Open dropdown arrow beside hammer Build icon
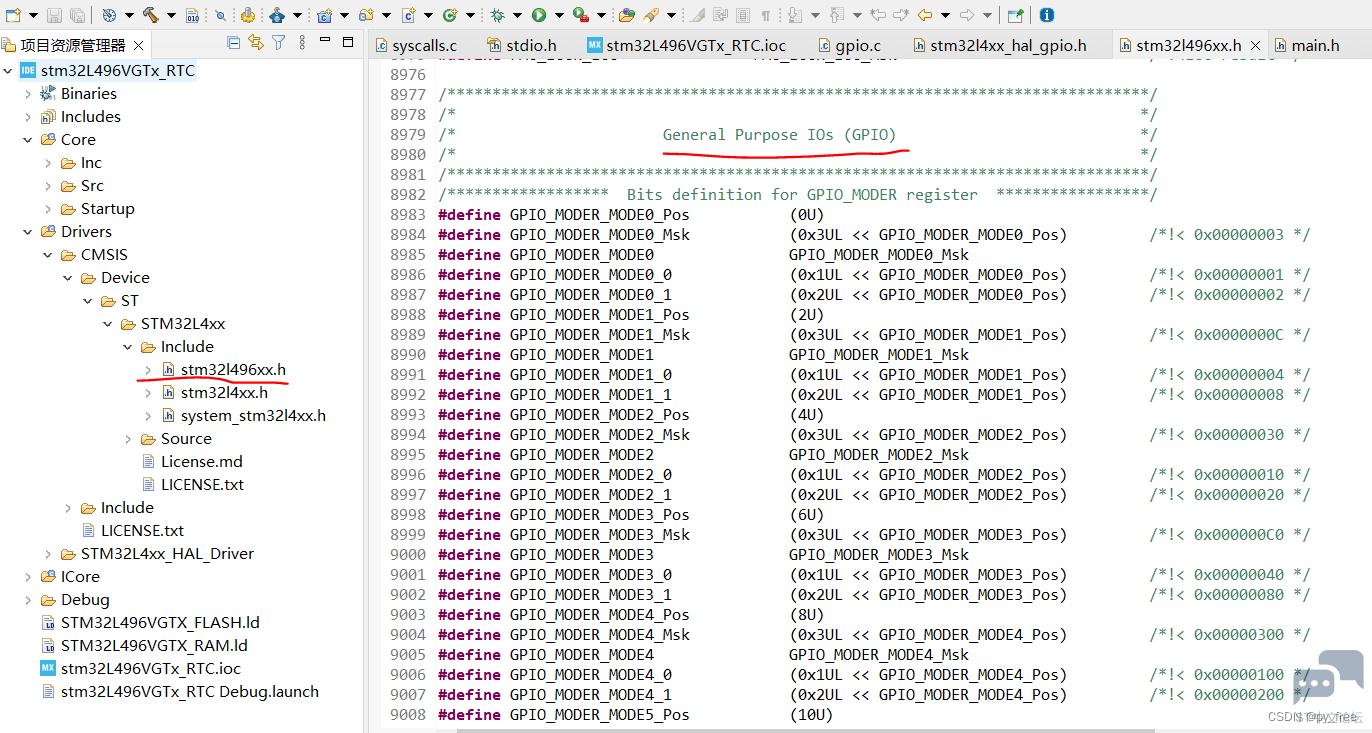Image resolution: width=1372 pixels, height=733 pixels. click(x=171, y=16)
